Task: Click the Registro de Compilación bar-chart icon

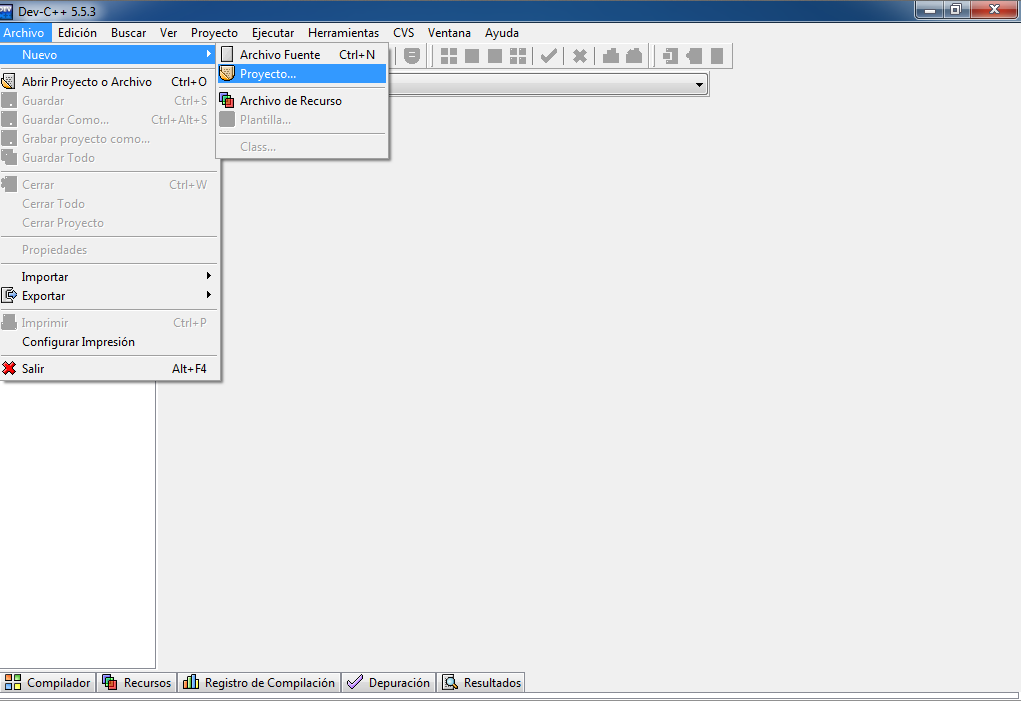Action: [190, 682]
